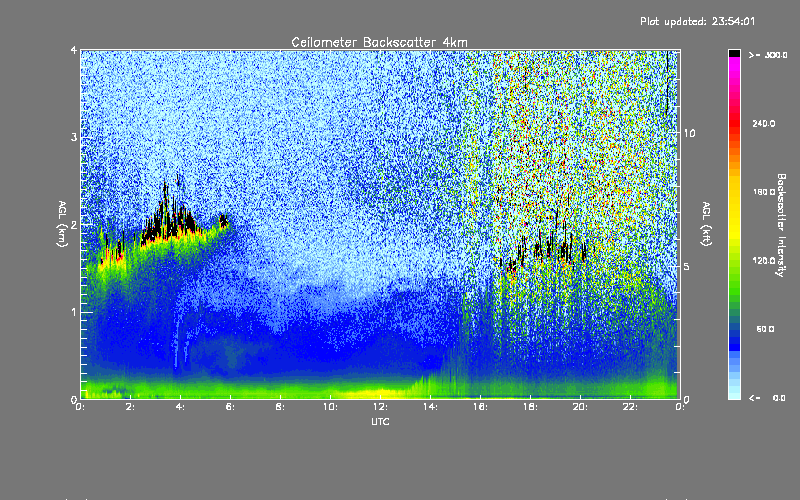Select the "AGL (km)" axis label

tap(63, 224)
